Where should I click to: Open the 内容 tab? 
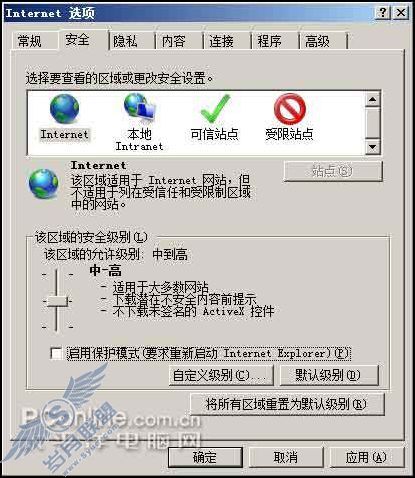pos(173,41)
